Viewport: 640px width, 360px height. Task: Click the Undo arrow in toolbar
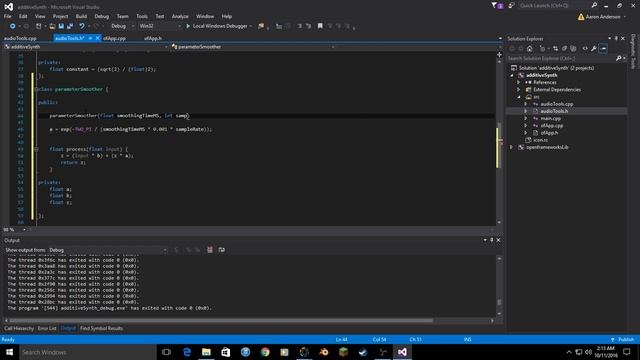pyautogui.click(x=82, y=26)
